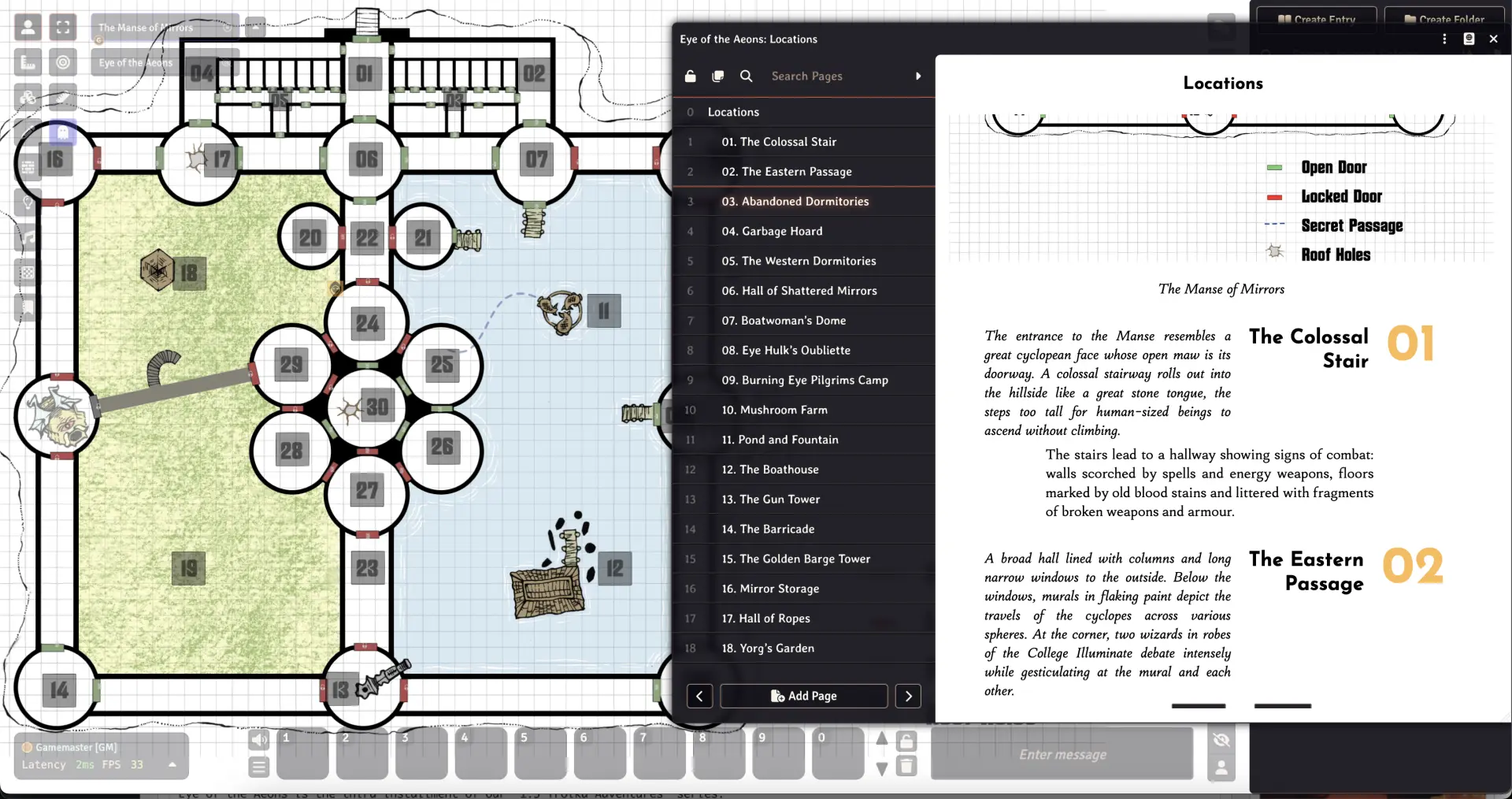Open the Lighting controls bulb icon
Viewport: 1512px width, 799px height.
click(x=28, y=202)
